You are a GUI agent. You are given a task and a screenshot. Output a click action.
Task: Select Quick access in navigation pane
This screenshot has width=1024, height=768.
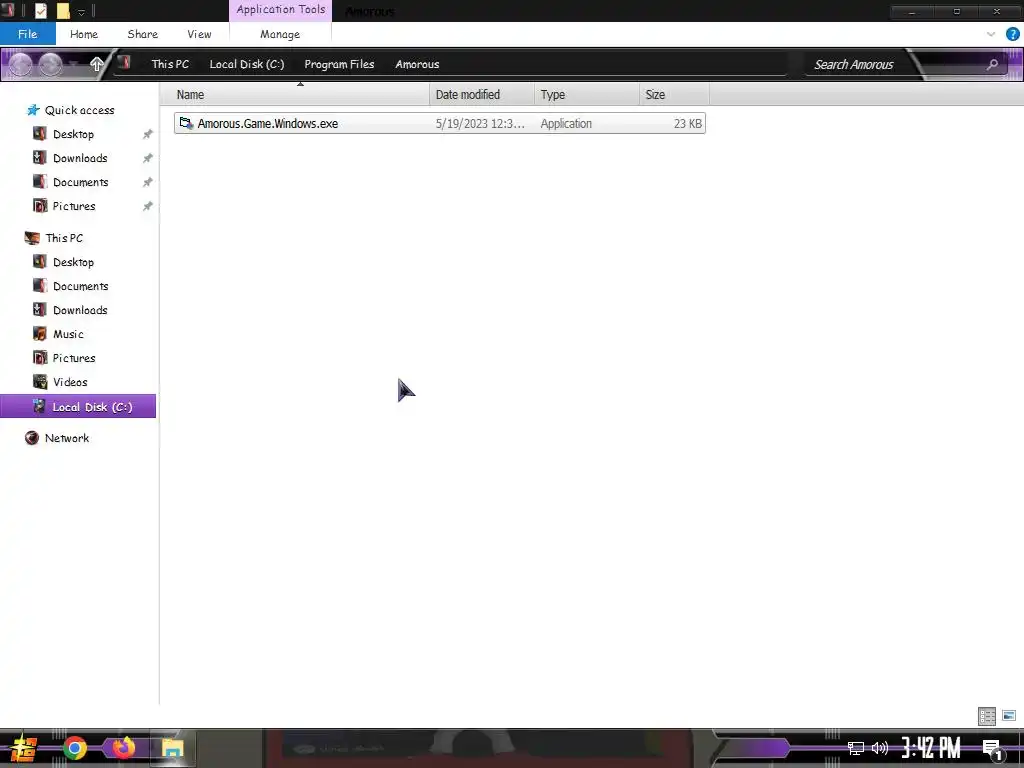pyautogui.click(x=80, y=110)
